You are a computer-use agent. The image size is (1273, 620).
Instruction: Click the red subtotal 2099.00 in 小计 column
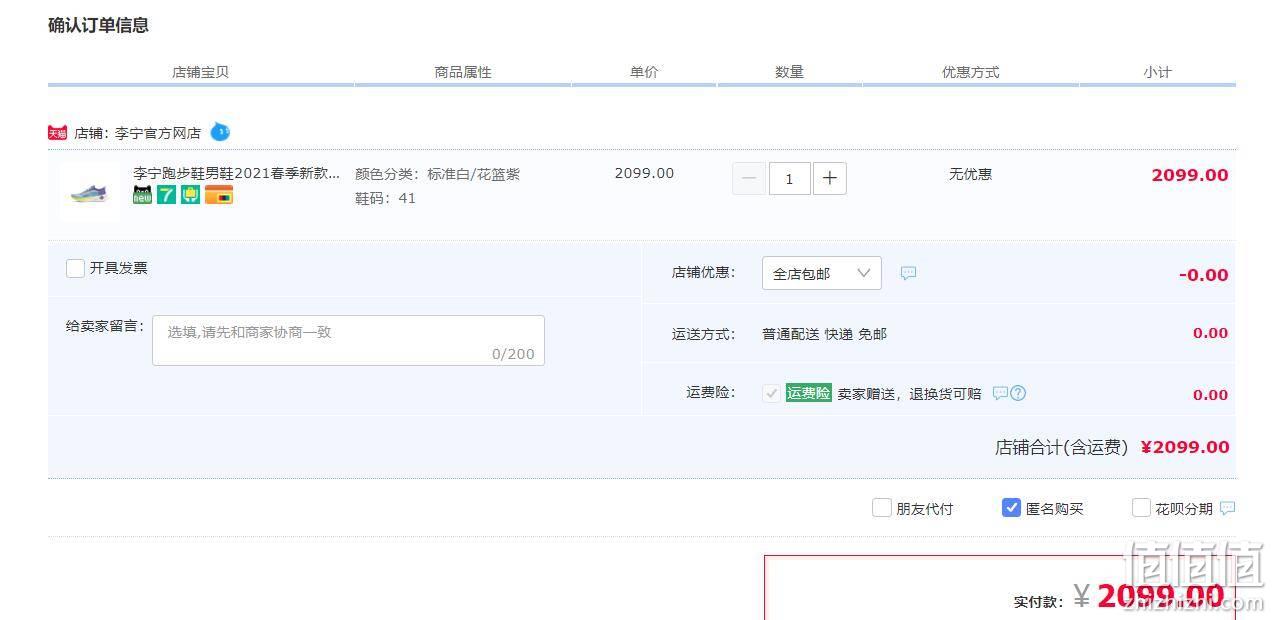1190,175
